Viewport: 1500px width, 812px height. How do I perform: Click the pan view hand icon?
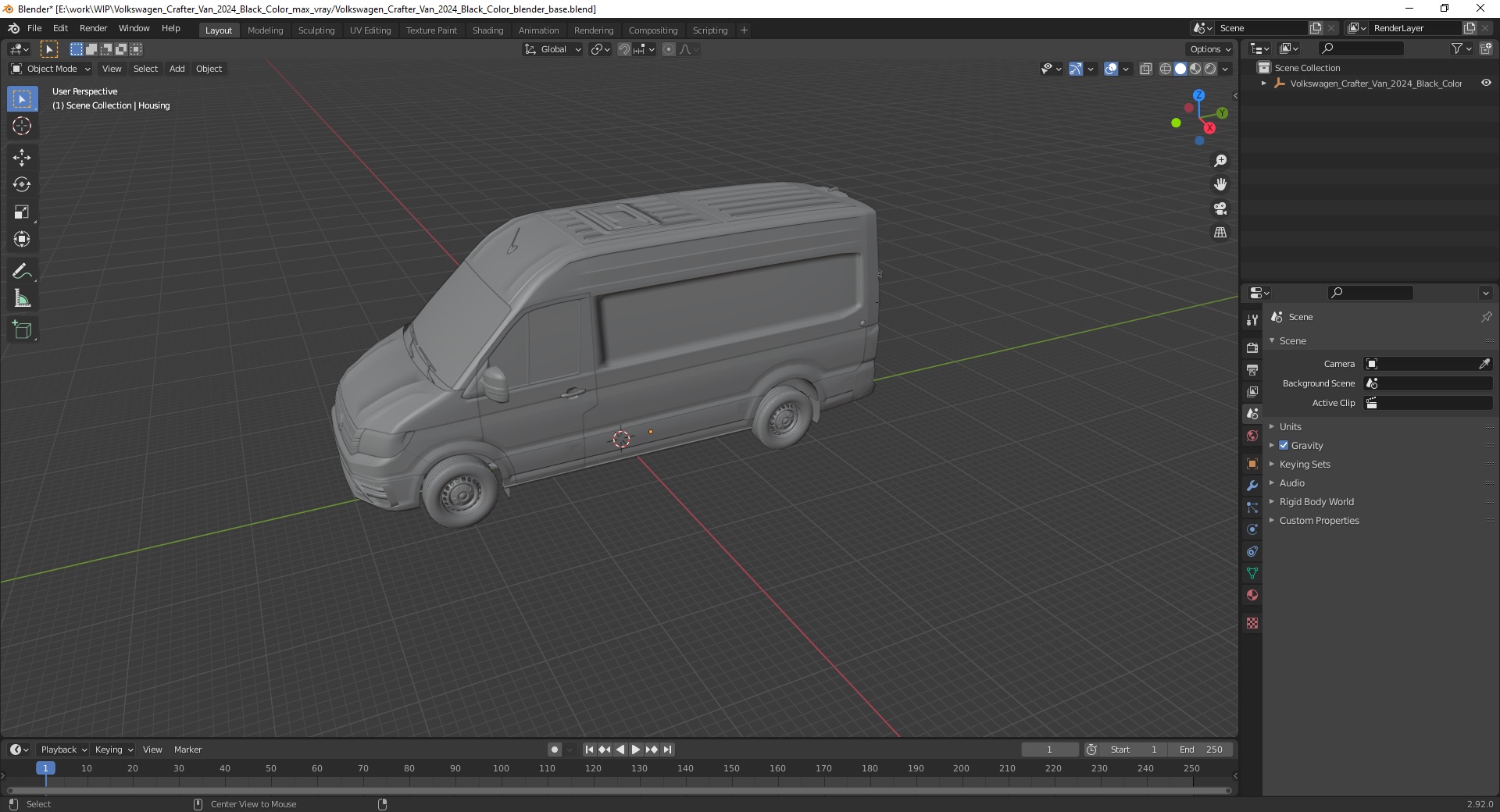[x=1220, y=185]
